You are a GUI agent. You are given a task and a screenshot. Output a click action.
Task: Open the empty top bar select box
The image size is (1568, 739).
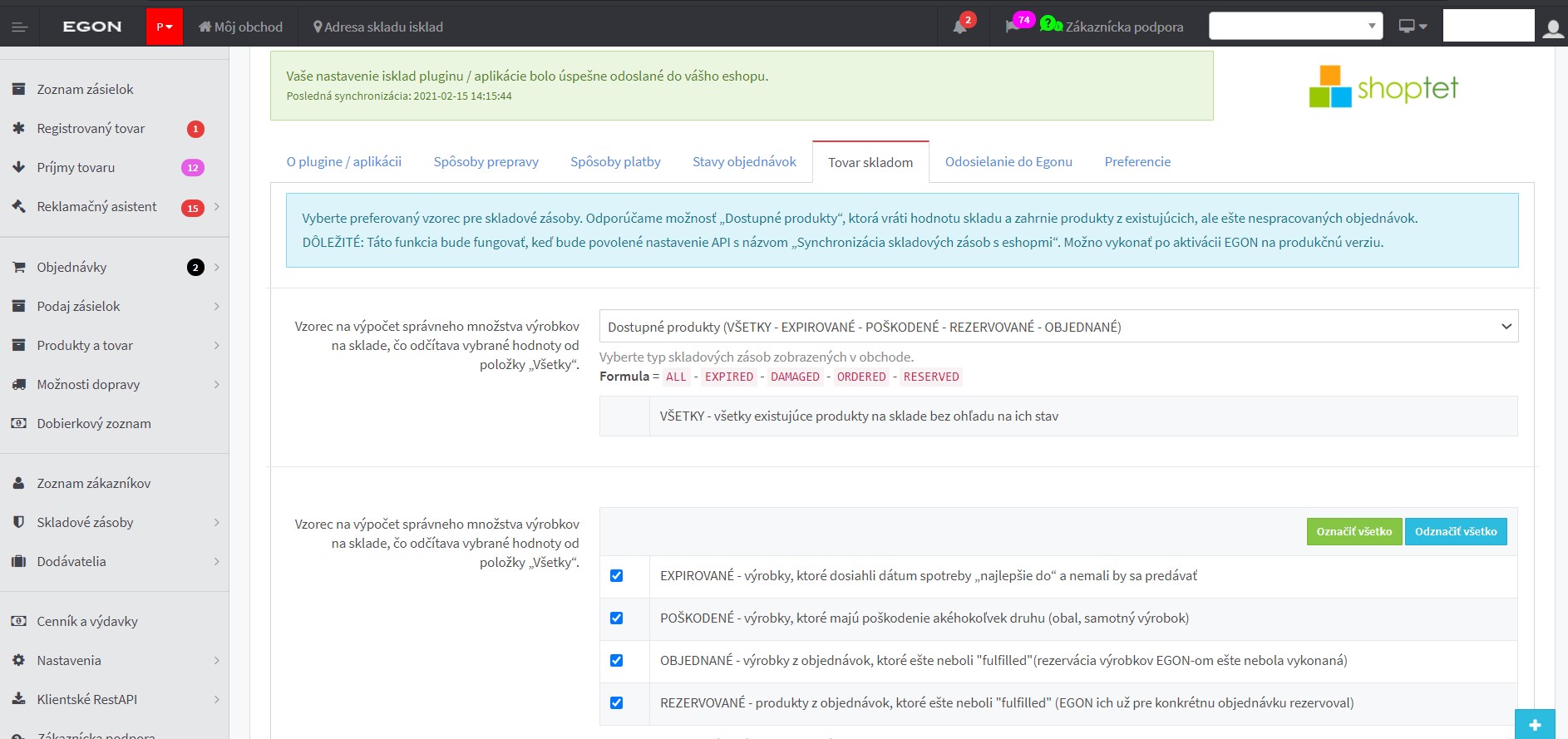point(1295,26)
